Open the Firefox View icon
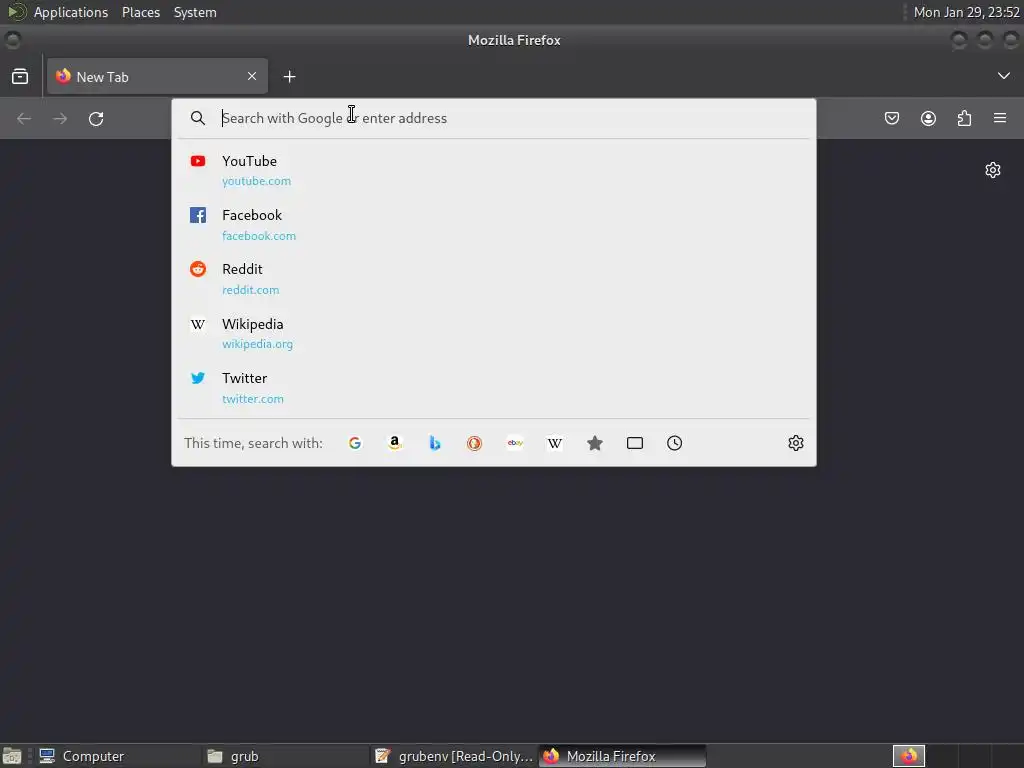Screen dimensions: 1024x768 click(20, 76)
